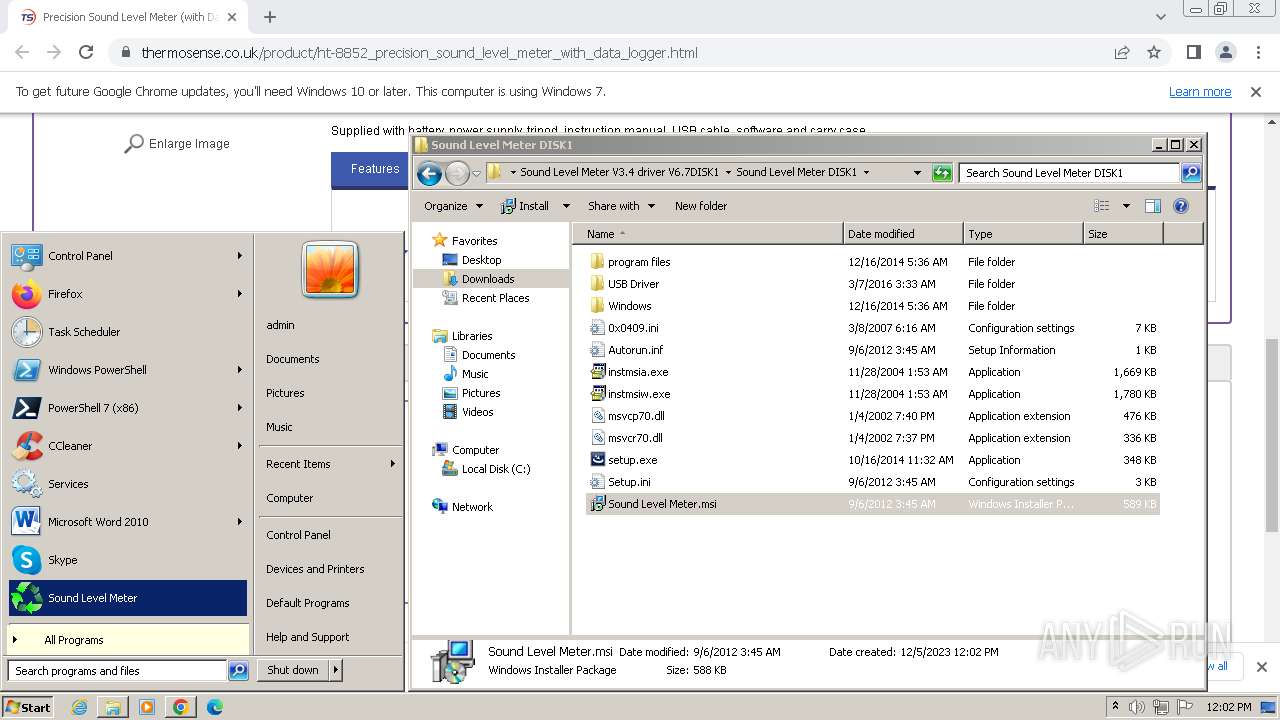Open Internet Explorer from the taskbar

pyautogui.click(x=79, y=707)
